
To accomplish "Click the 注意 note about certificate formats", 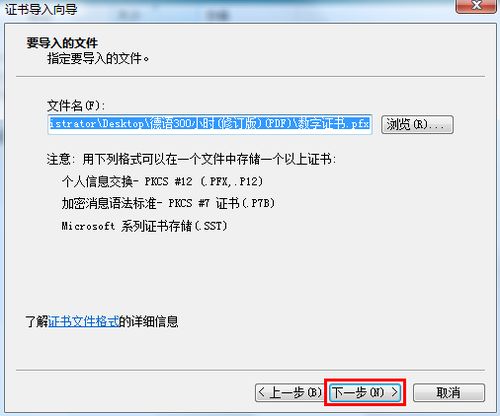I will 192,159.
